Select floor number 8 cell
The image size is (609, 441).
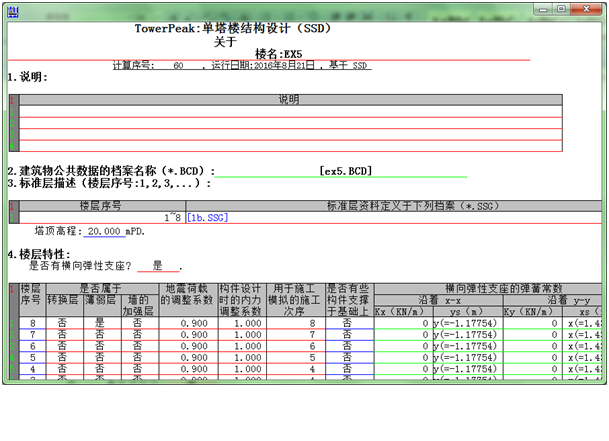coord(33,323)
